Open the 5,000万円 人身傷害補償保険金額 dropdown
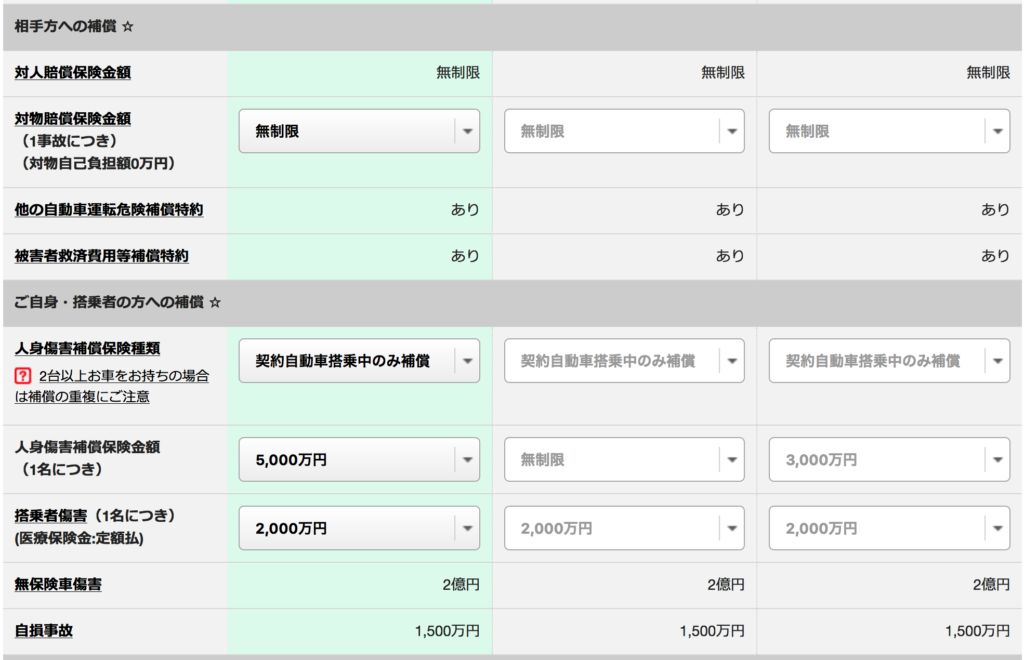The image size is (1024, 660). pos(358,460)
